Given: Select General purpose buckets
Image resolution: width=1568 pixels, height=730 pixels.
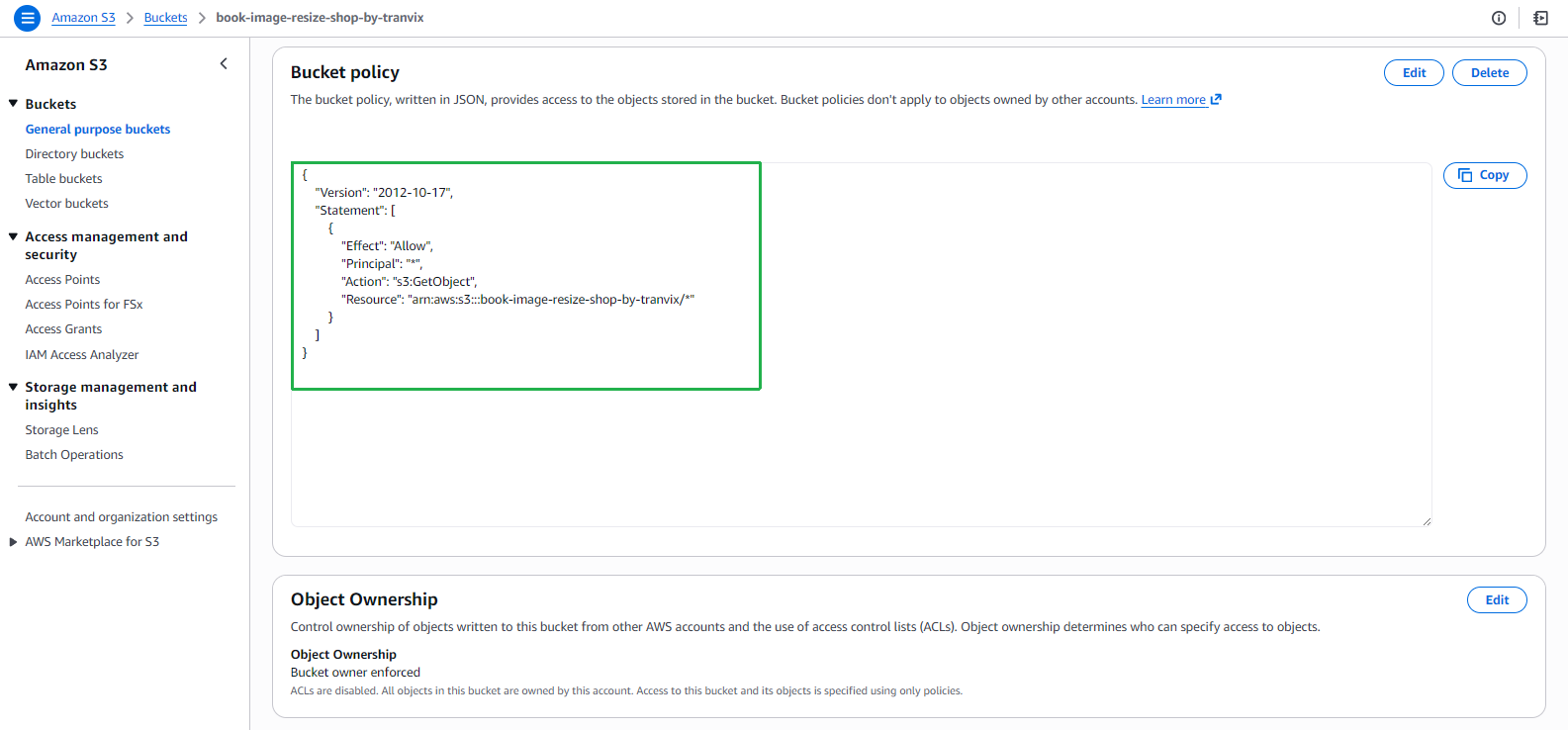Looking at the screenshot, I should (x=98, y=130).
